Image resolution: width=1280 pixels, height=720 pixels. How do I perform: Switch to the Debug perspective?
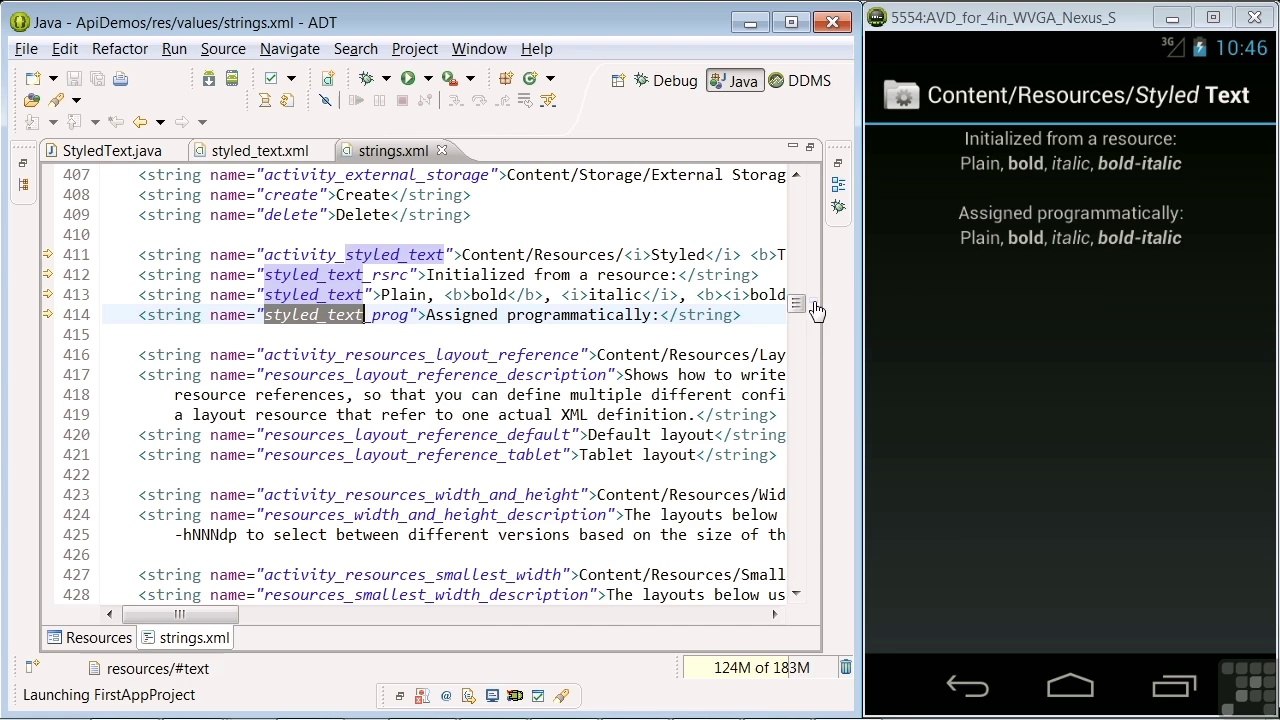(x=665, y=81)
